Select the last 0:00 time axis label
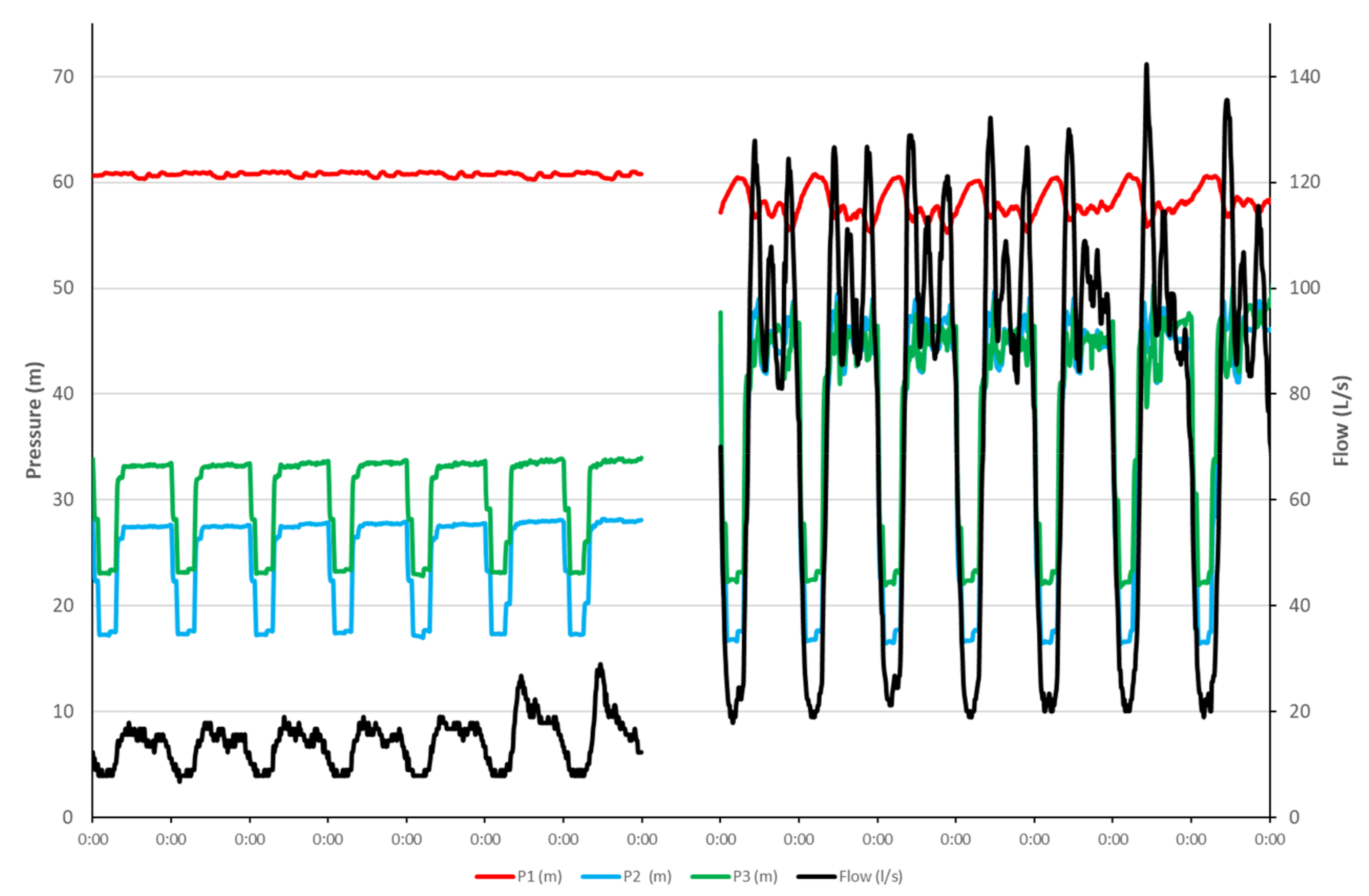 pyautogui.click(x=1270, y=840)
